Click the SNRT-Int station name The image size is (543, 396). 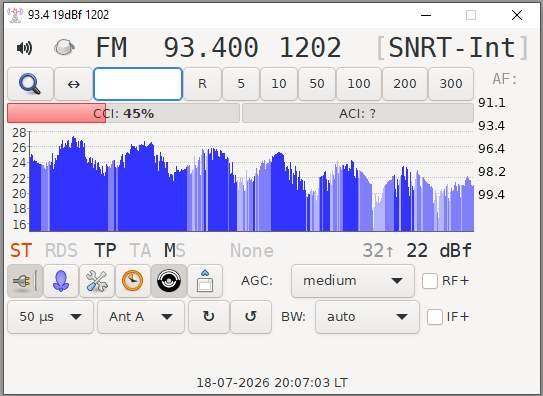point(452,47)
